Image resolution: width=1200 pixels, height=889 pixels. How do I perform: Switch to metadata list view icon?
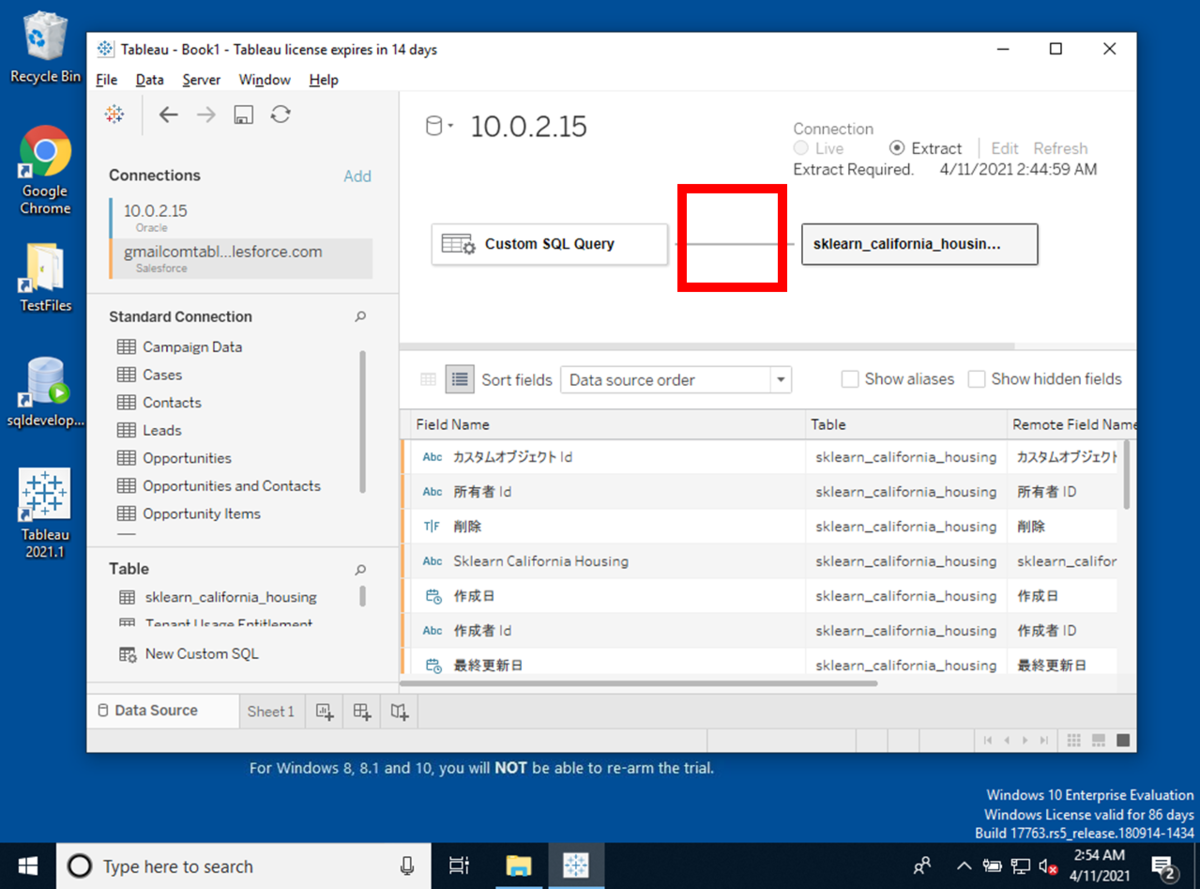coord(459,379)
